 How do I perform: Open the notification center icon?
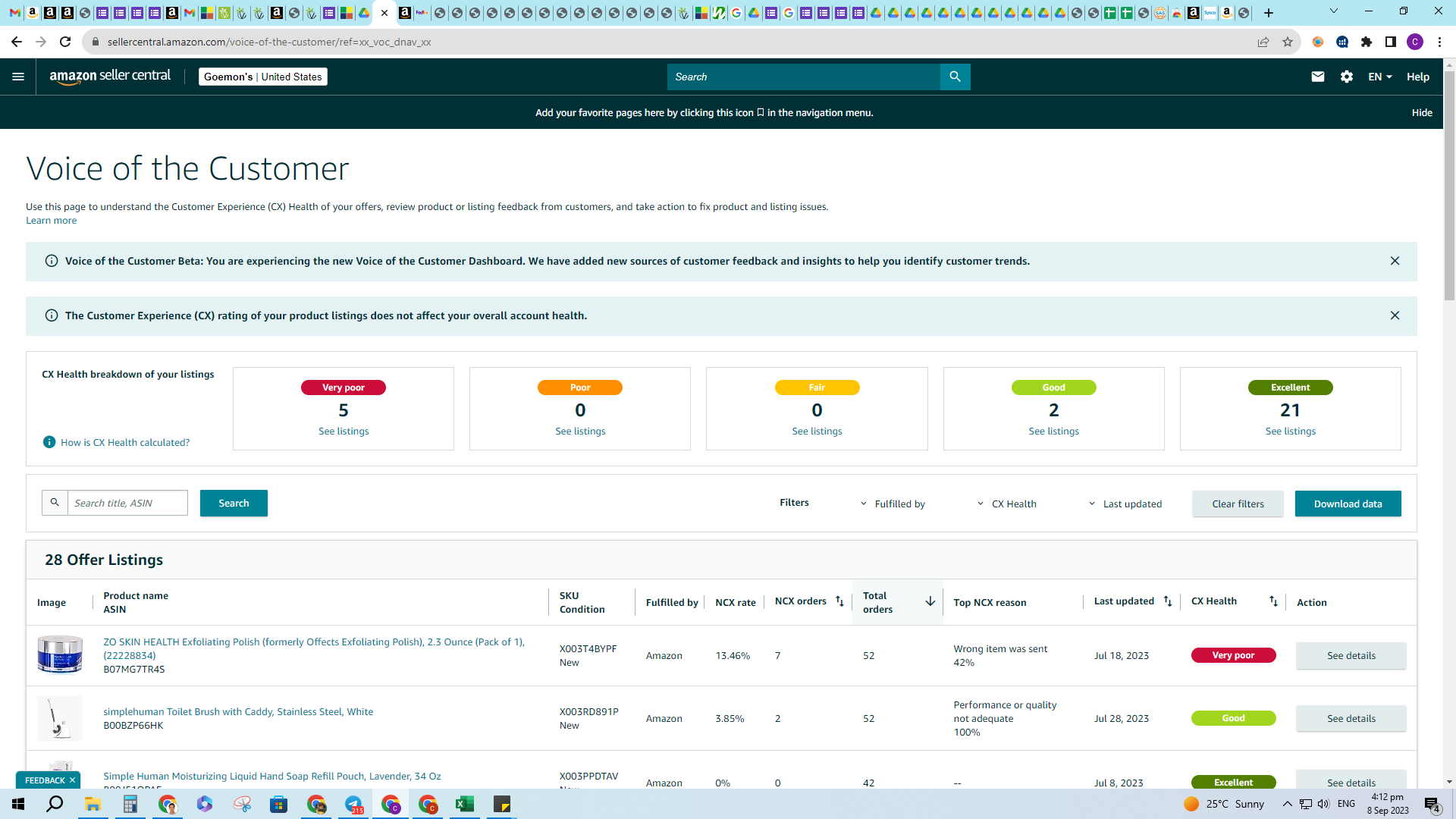click(1432, 804)
